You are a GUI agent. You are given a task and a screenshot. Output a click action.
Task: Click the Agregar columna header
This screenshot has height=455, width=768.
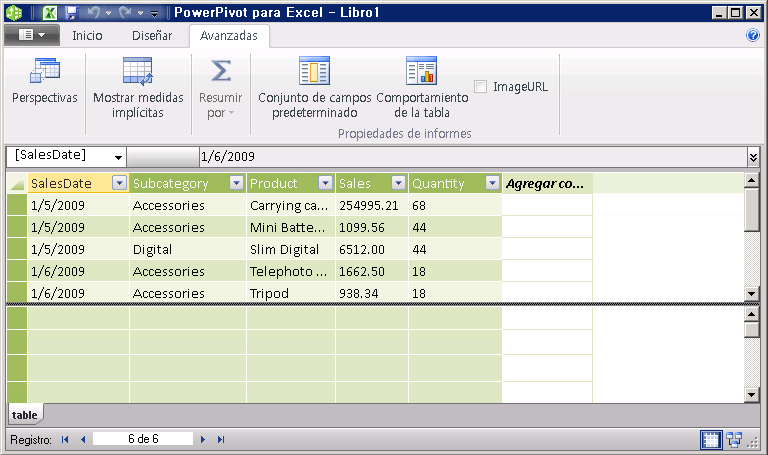click(547, 183)
